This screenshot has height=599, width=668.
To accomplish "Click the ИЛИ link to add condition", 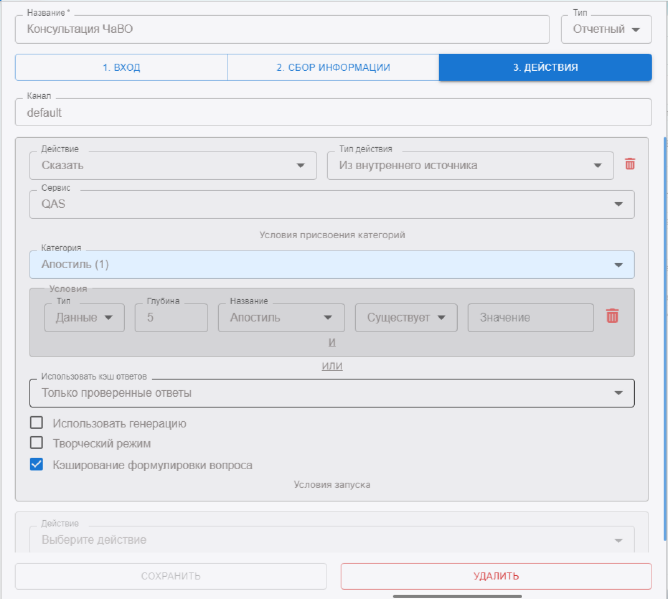I will [331, 366].
